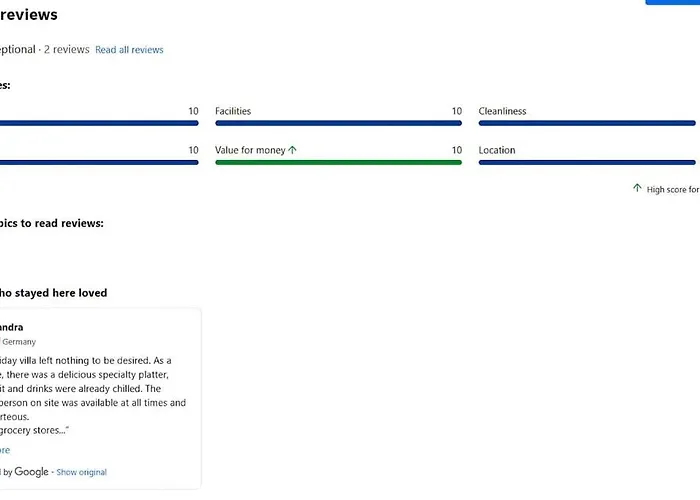Screen dimensions: 700x500
Task: Select the Value for money label
Action: pos(250,150)
